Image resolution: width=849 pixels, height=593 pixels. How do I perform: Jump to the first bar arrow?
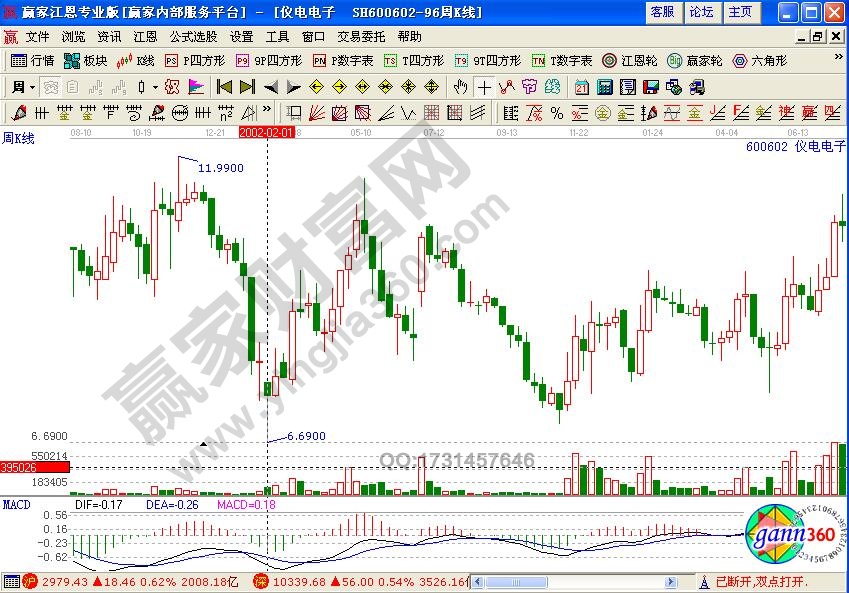coord(224,86)
